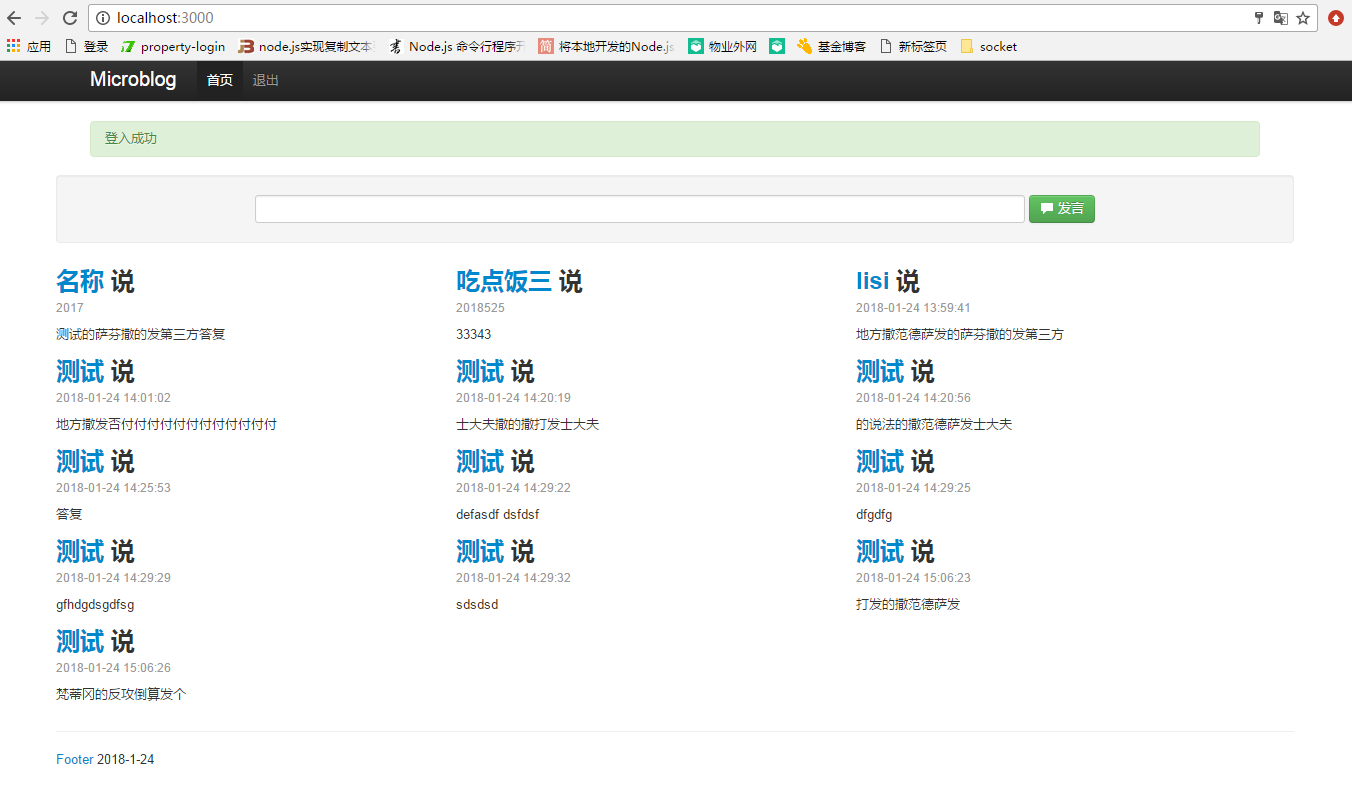Click the timestamp 2018525

tap(480, 308)
